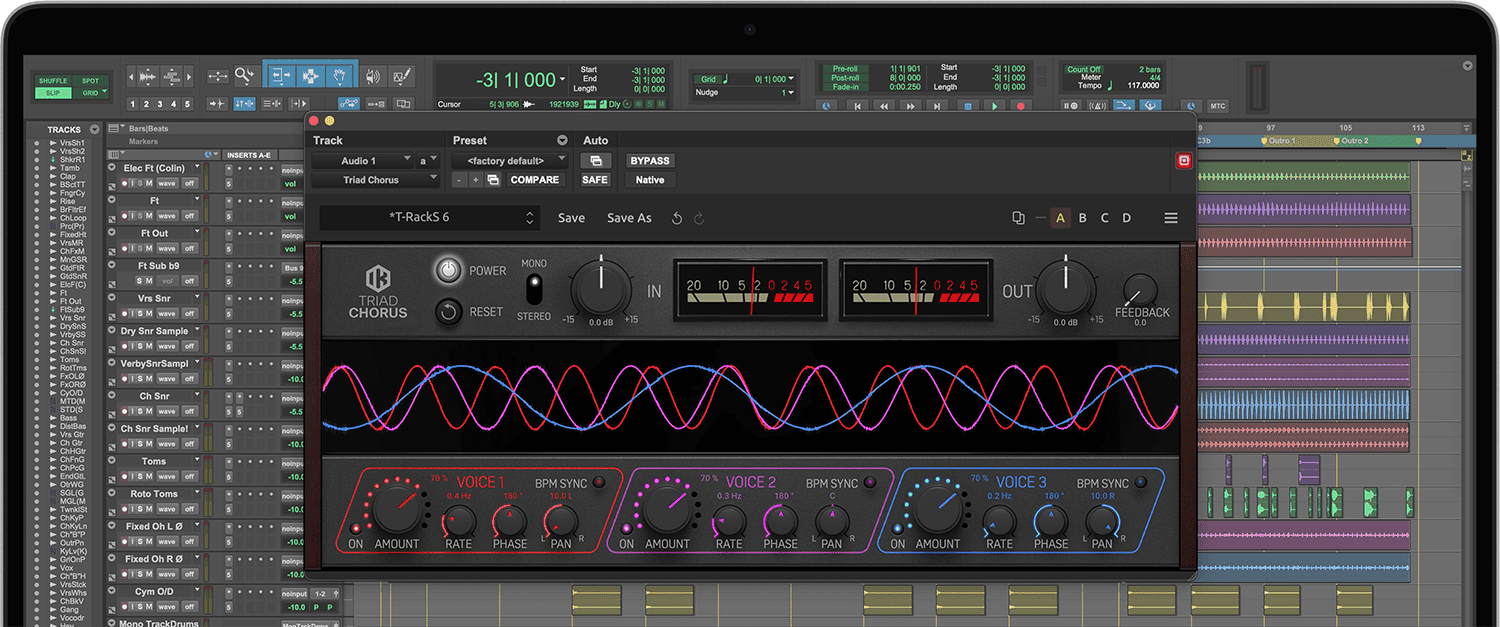Open the T-RackS hamburger menu
This screenshot has height=627, width=1500.
point(1171,218)
